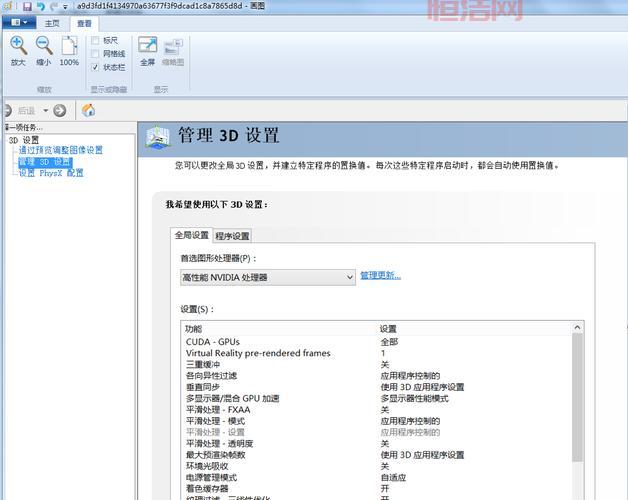The image size is (628, 500).
Task: Switch to the Home (主页) ribbon tab
Action: coord(51,23)
